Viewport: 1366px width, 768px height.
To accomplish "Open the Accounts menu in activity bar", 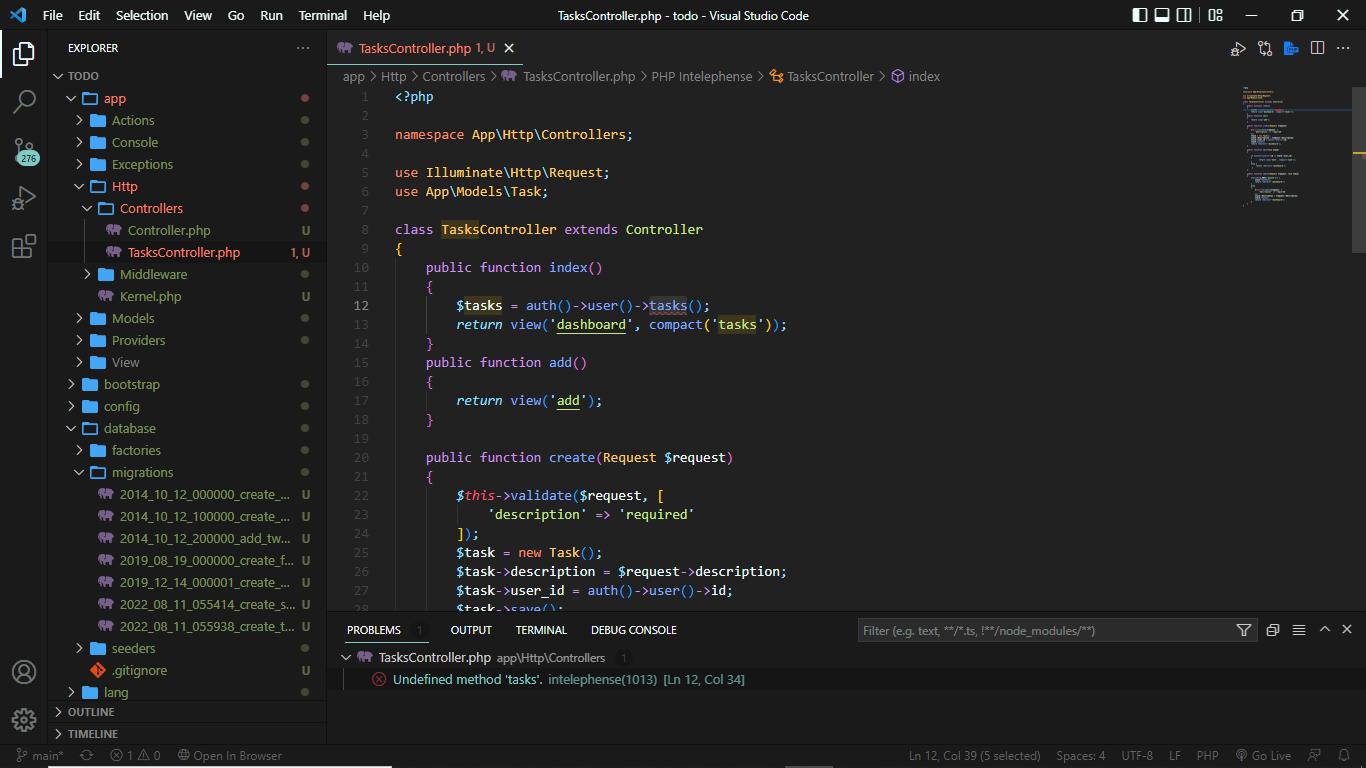I will (24, 672).
